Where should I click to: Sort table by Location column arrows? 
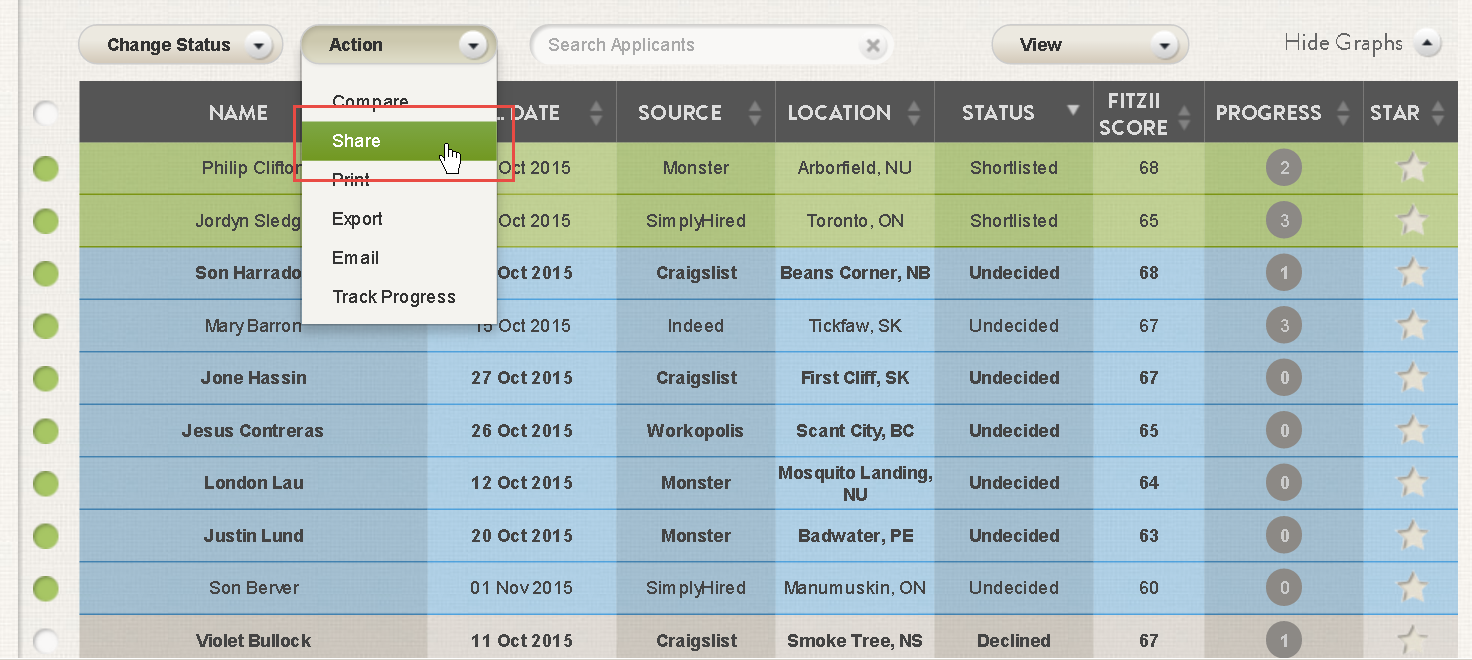click(x=913, y=113)
